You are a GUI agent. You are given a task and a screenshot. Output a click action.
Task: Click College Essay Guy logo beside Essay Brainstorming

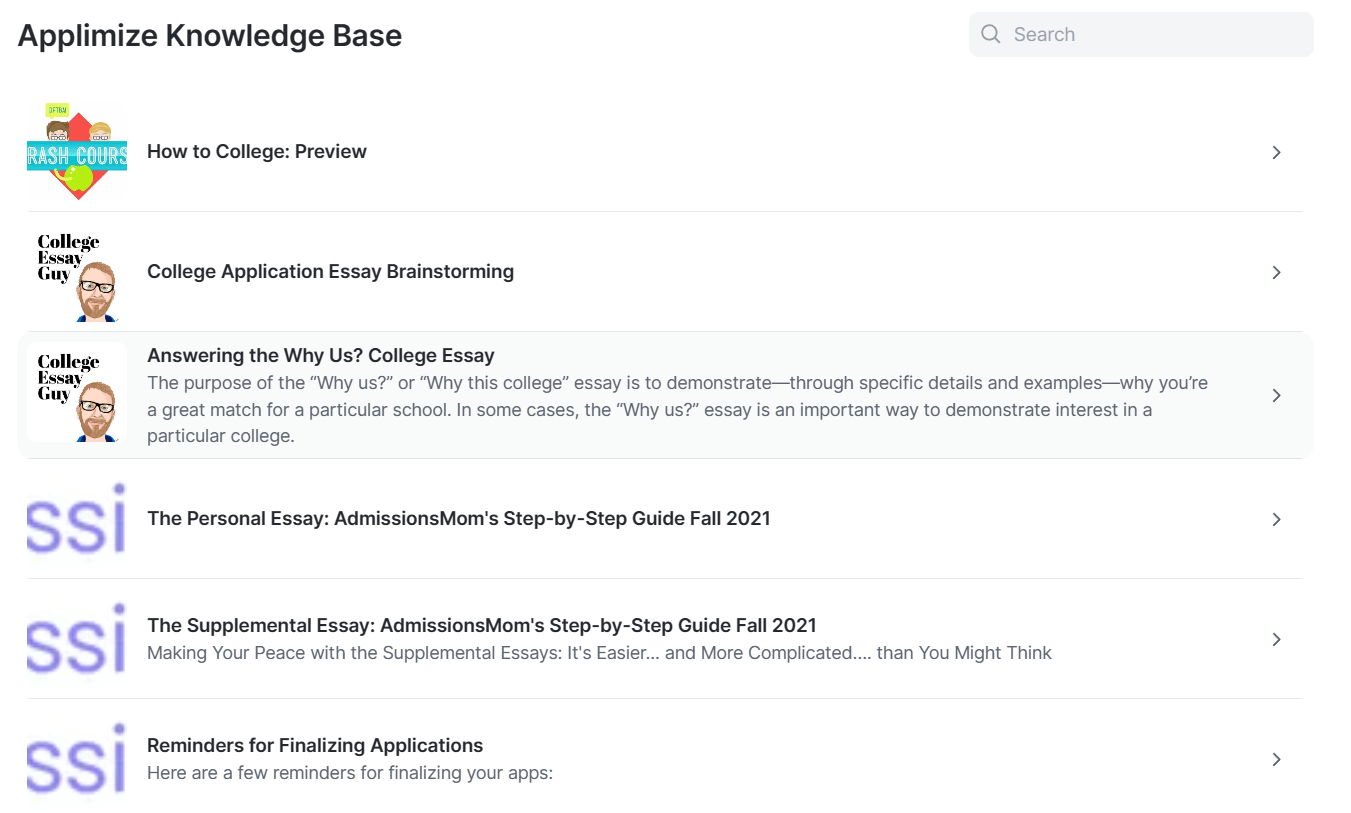point(77,272)
